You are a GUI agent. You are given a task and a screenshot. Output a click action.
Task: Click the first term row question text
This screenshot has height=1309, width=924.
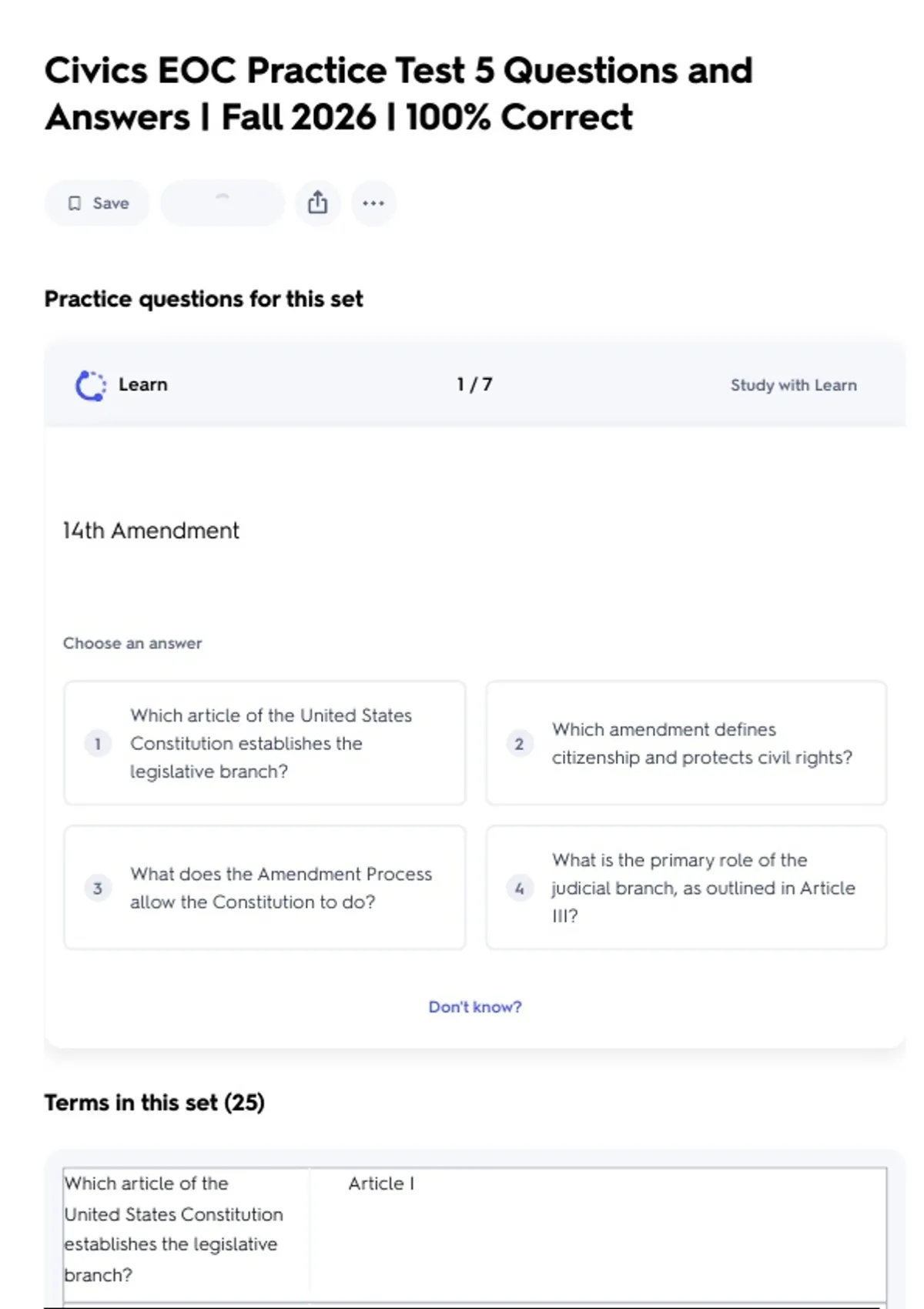pyautogui.click(x=173, y=1228)
